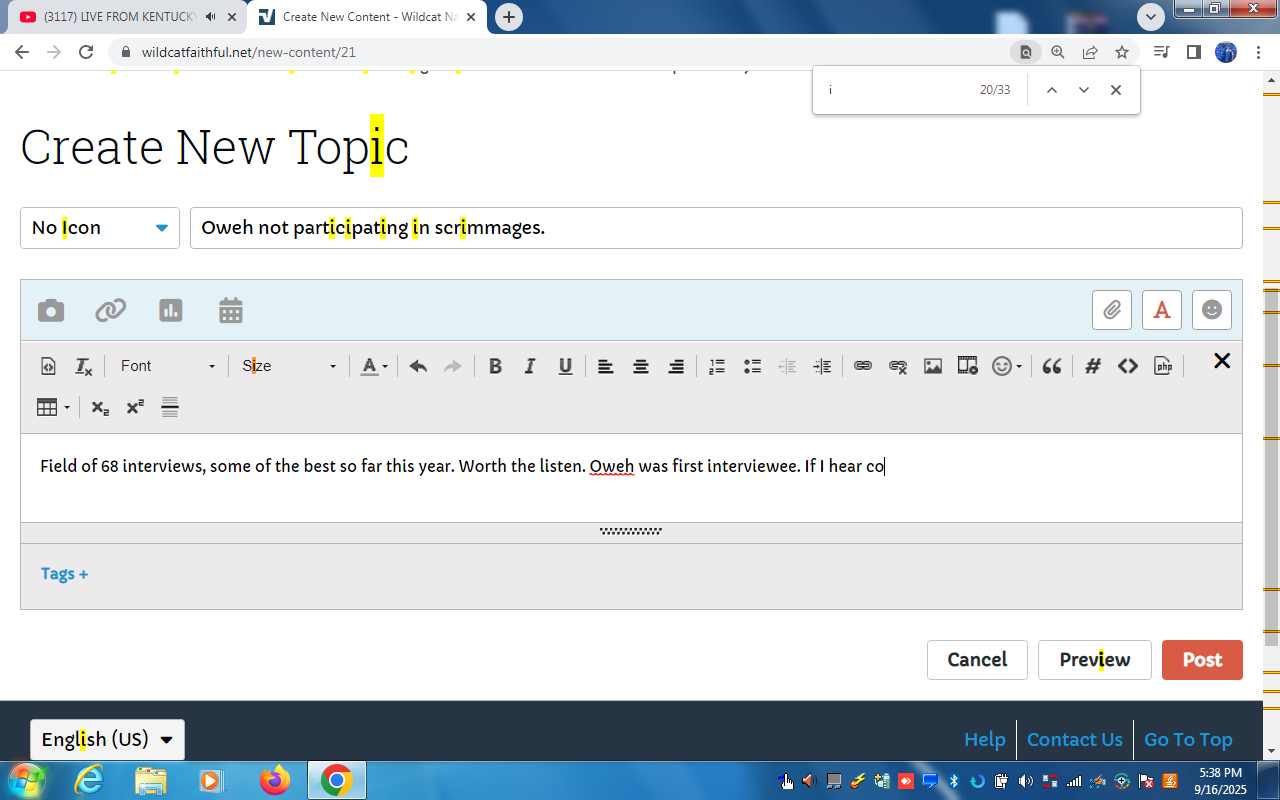
Task: Click the topic title input field
Action: point(716,228)
